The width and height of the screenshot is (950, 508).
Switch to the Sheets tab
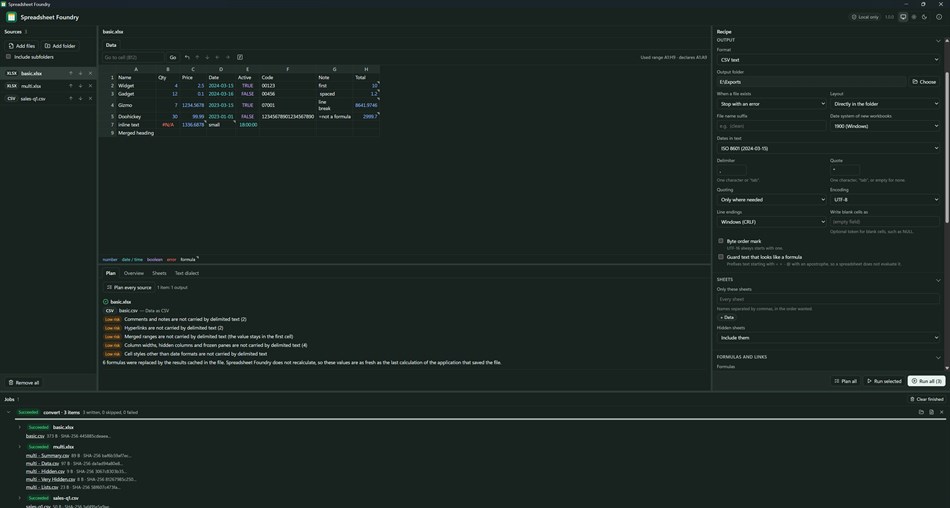point(159,273)
